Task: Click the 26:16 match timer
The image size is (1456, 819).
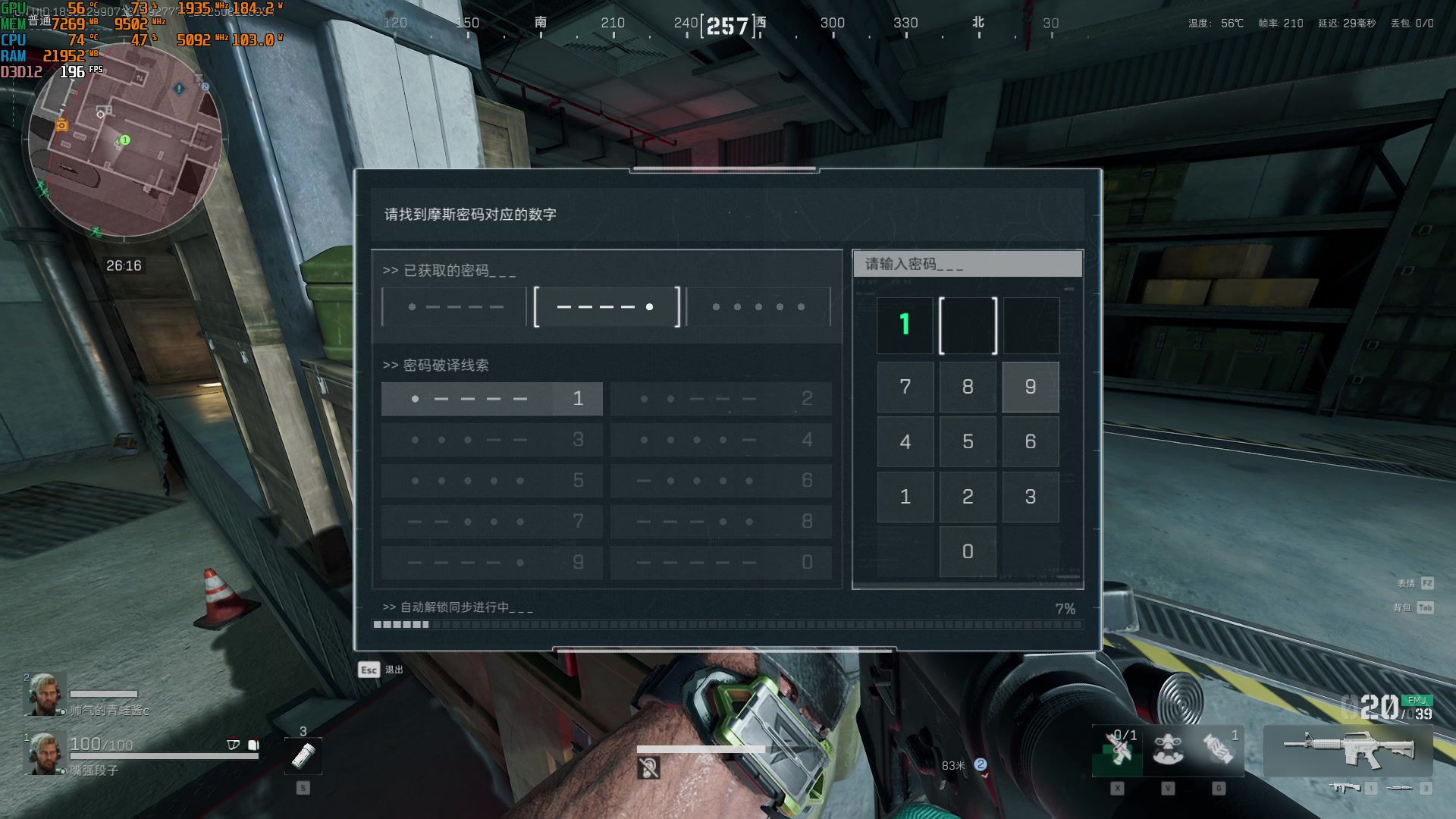Action: click(x=124, y=265)
